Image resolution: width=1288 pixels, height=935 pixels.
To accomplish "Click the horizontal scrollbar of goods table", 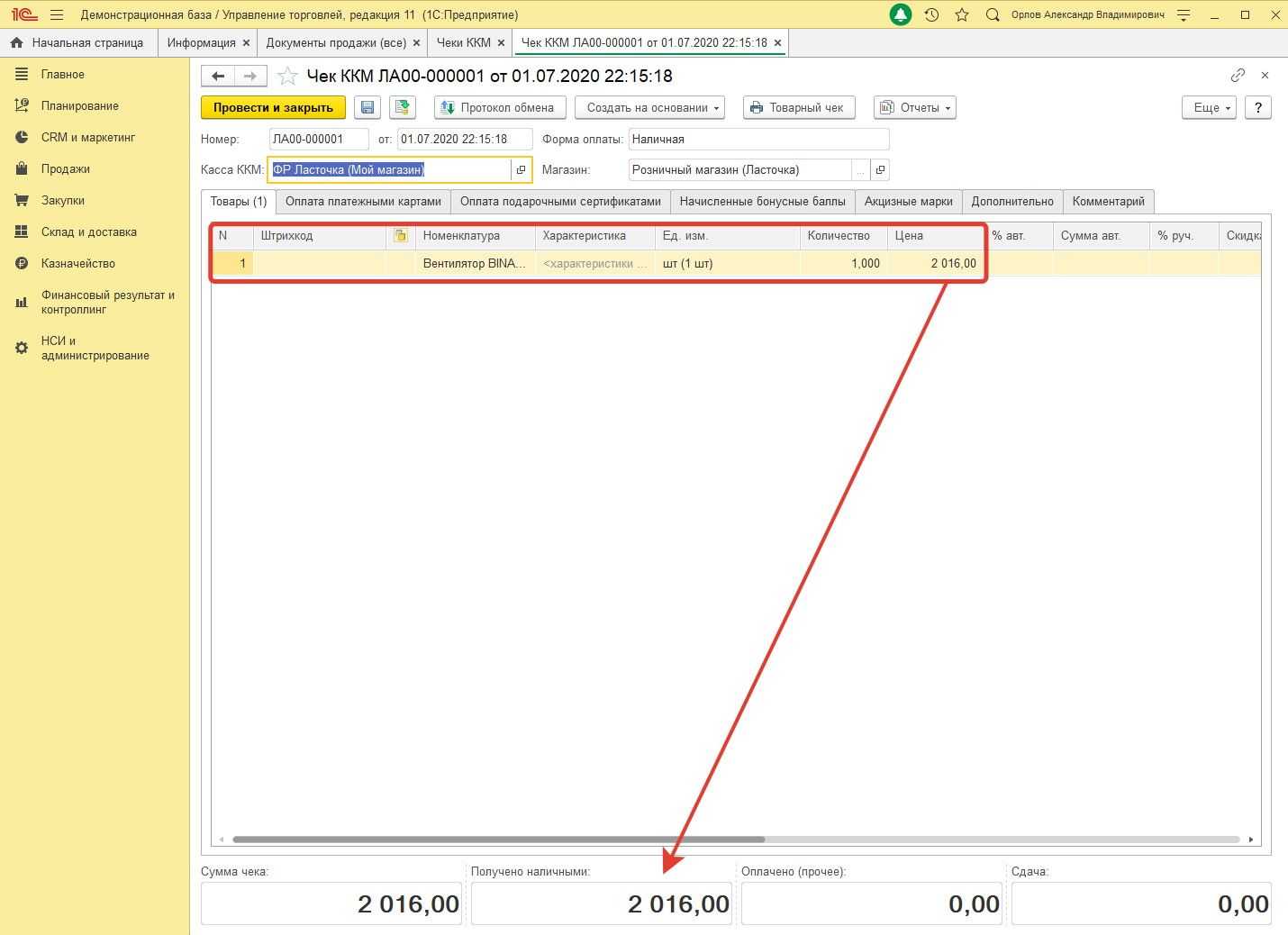I will pyautogui.click(x=498, y=840).
